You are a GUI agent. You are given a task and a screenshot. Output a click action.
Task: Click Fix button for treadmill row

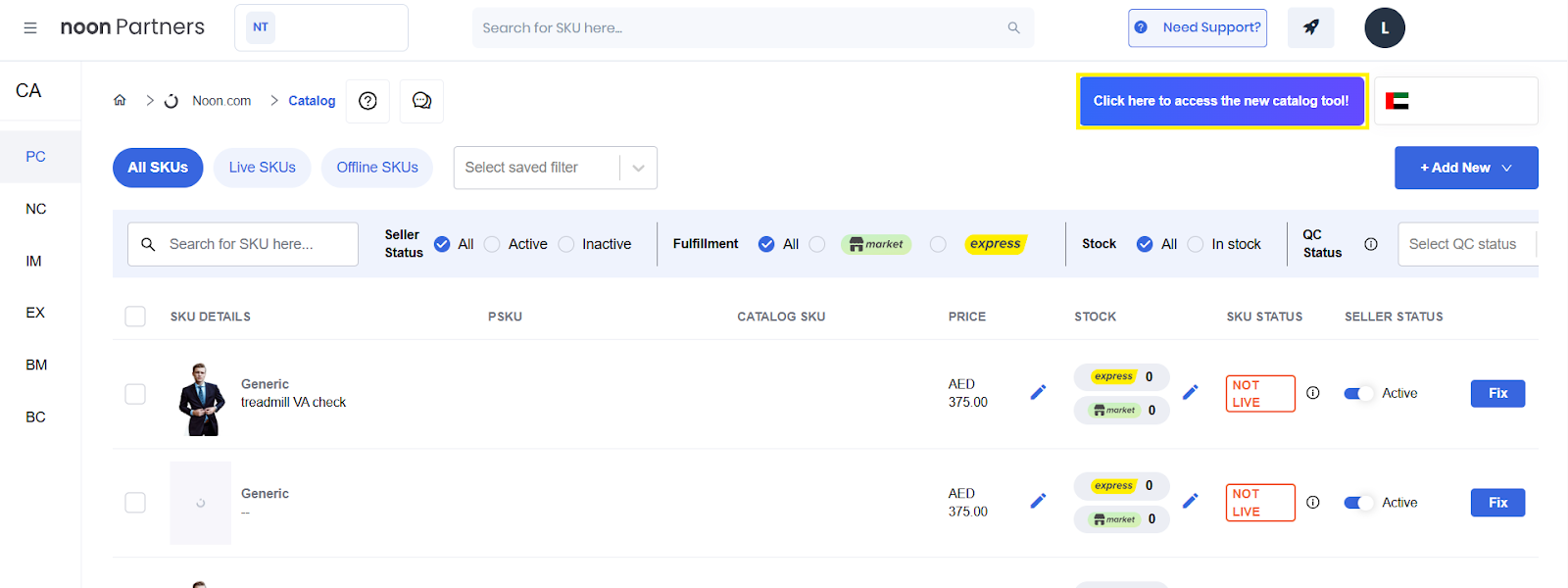[1497, 393]
